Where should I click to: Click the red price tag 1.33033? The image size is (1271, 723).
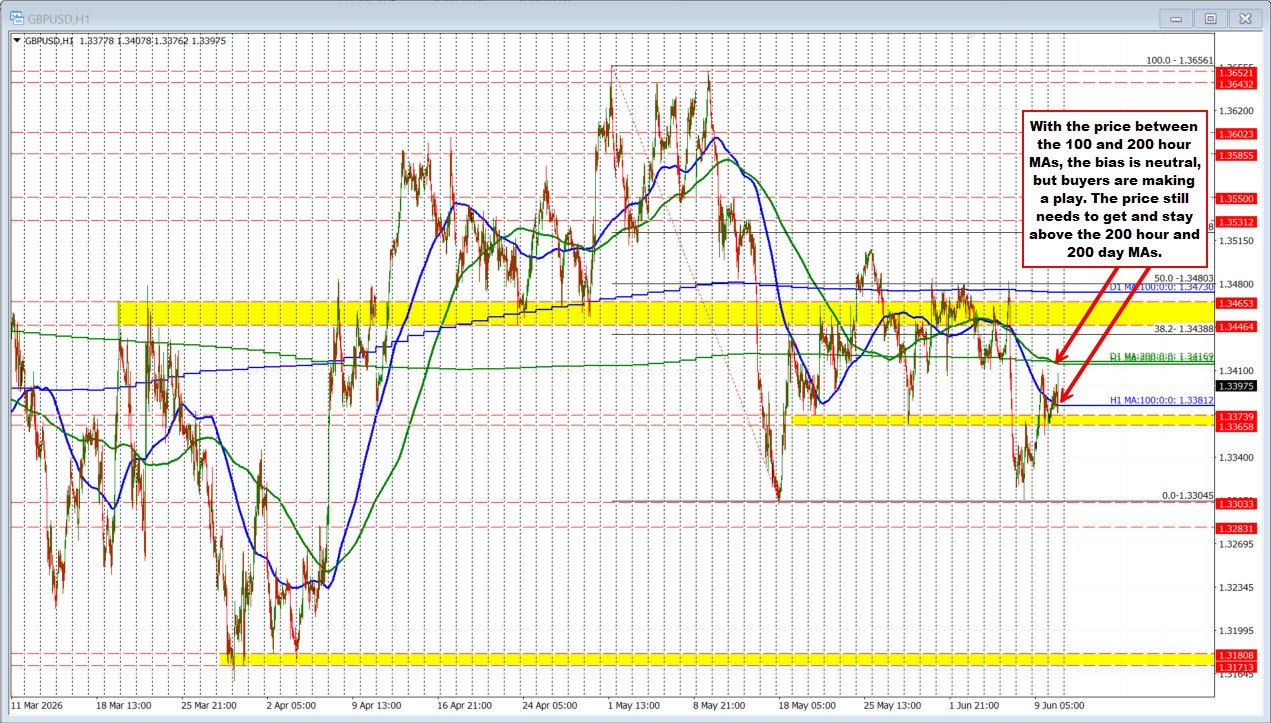coord(1235,504)
